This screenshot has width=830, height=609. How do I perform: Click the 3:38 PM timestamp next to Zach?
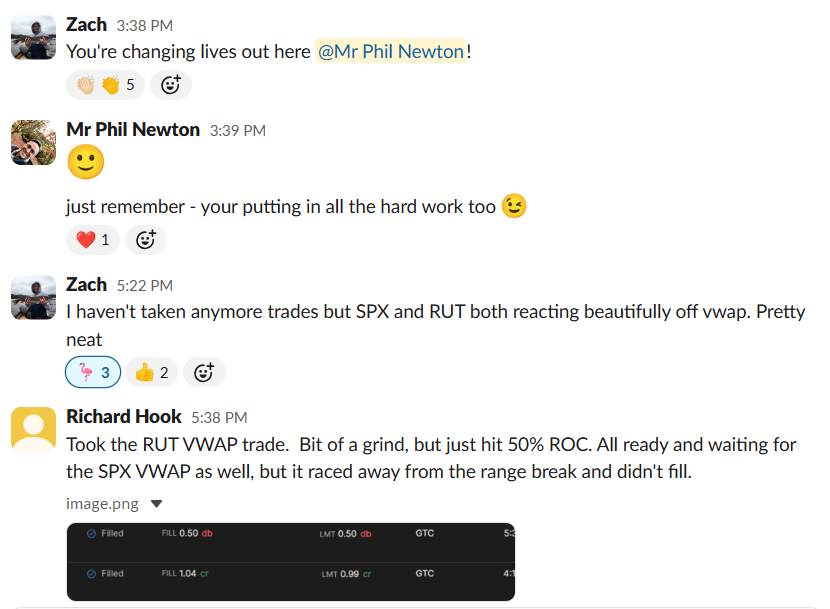pos(144,24)
